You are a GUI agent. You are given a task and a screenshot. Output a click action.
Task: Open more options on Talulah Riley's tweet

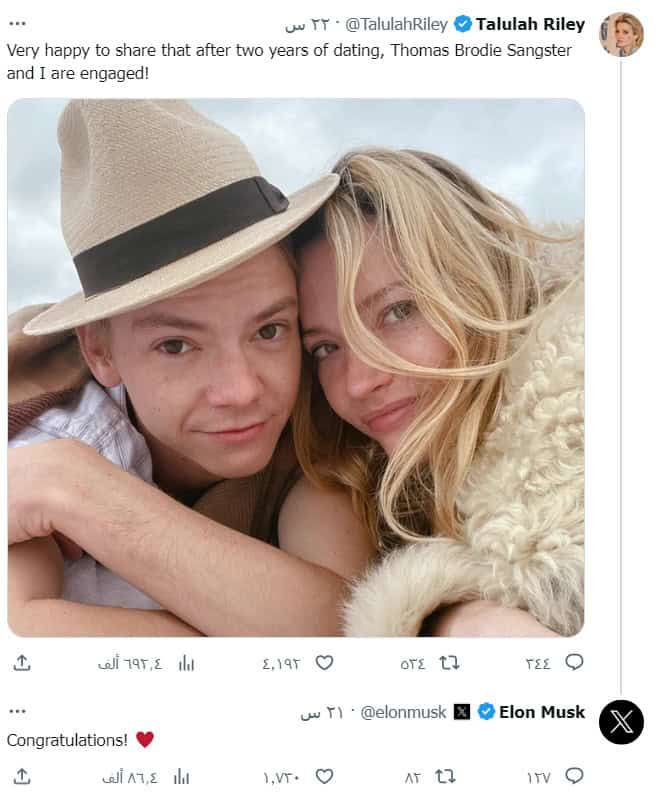tap(17, 23)
